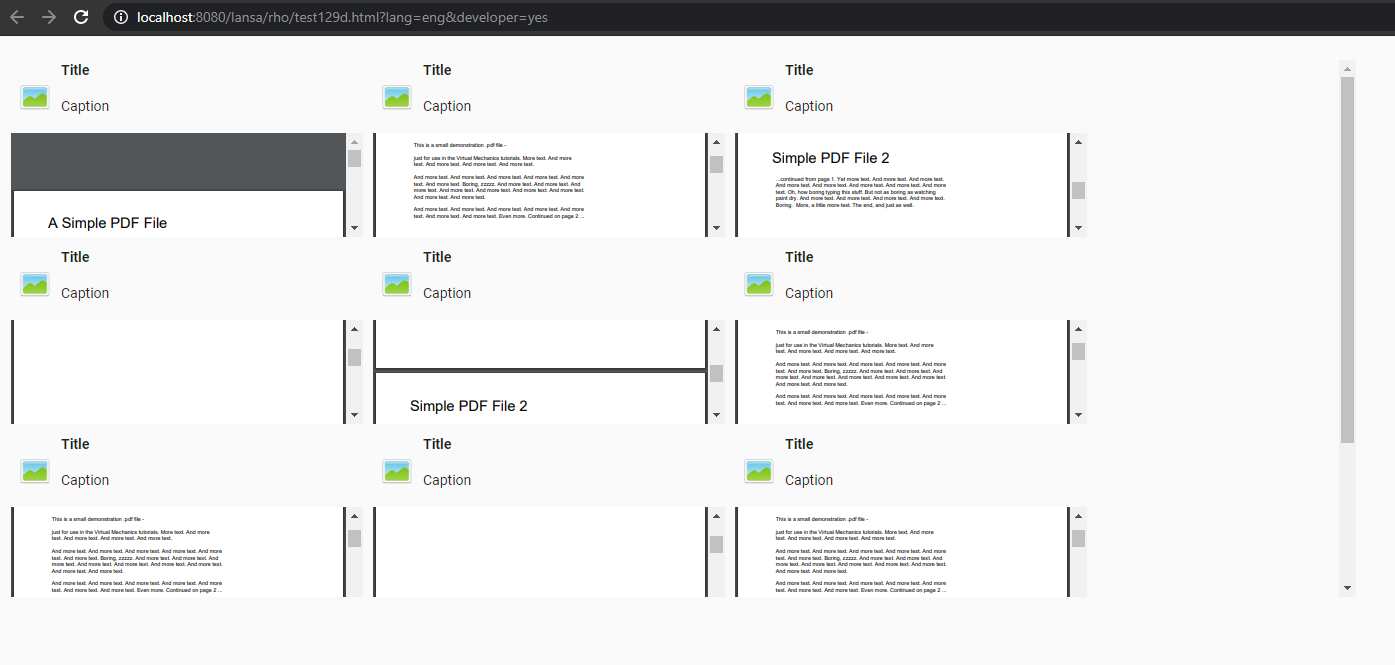Click the picture icon in the top-left card
Viewport: 1395px width, 665px height.
click(x=35, y=97)
